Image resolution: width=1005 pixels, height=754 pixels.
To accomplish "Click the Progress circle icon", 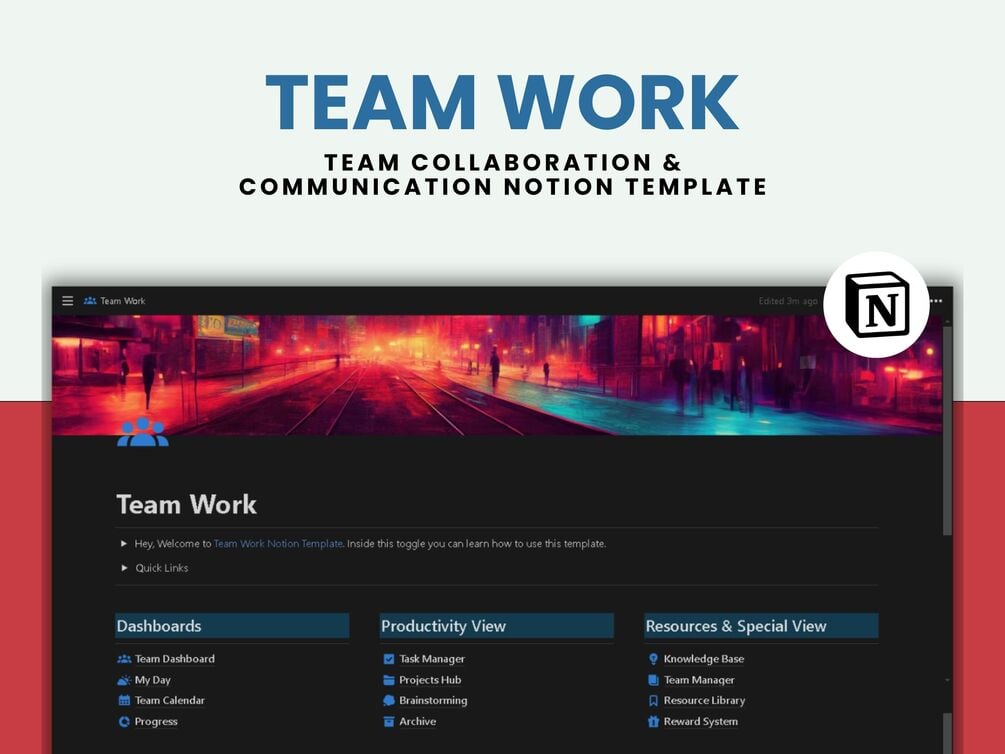I will tap(124, 721).
